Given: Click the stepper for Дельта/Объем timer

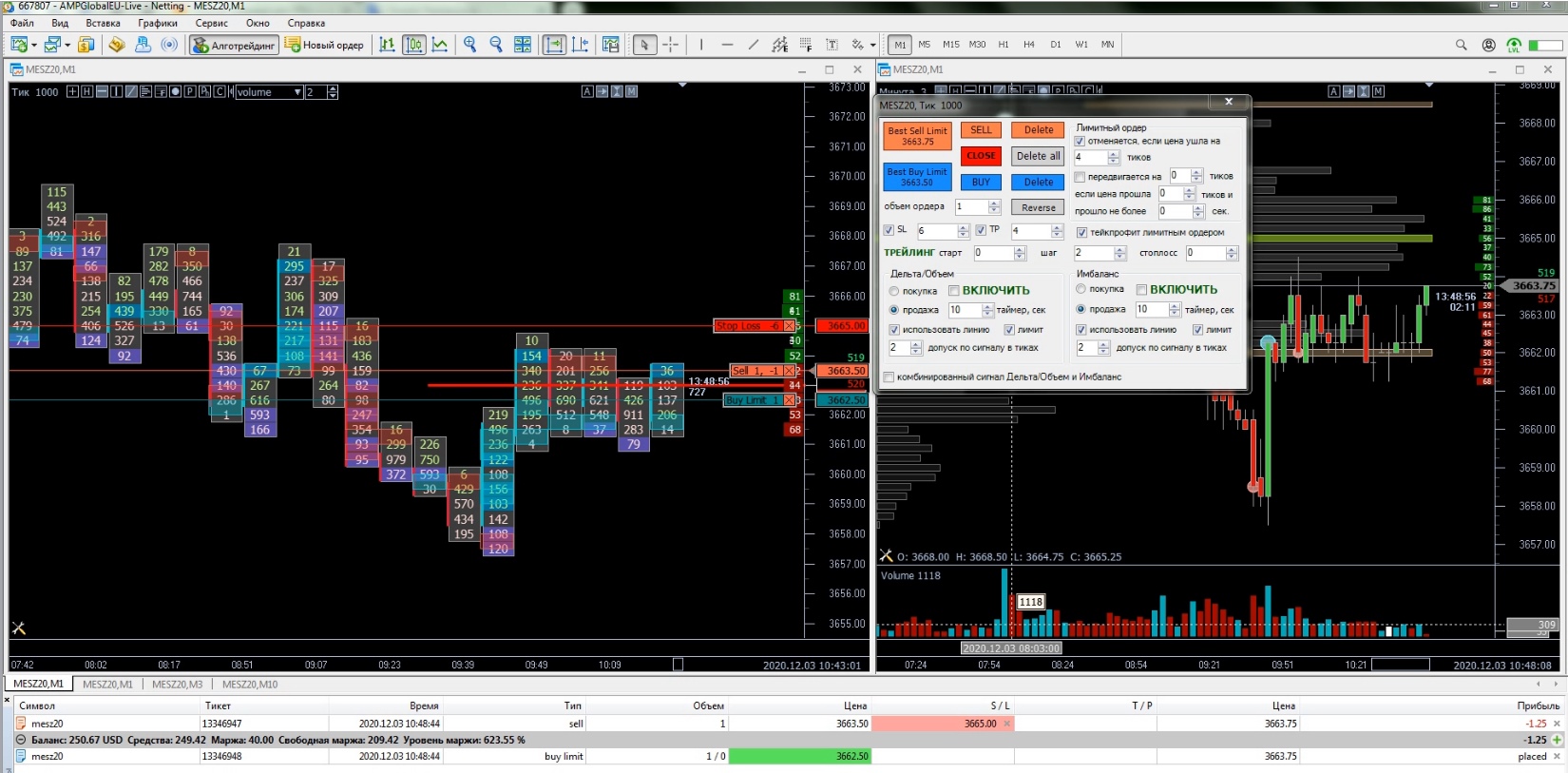Looking at the screenshot, I should click(x=987, y=310).
